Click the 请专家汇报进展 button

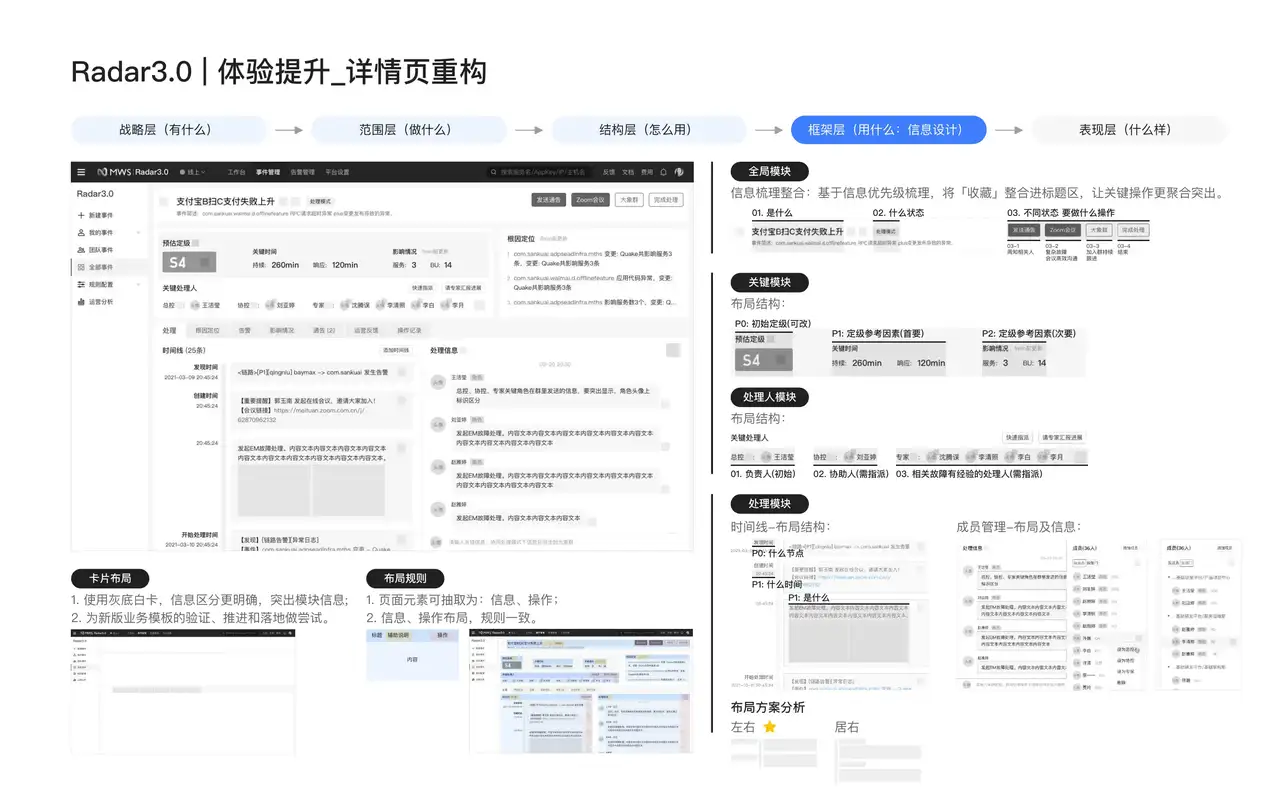[462, 287]
